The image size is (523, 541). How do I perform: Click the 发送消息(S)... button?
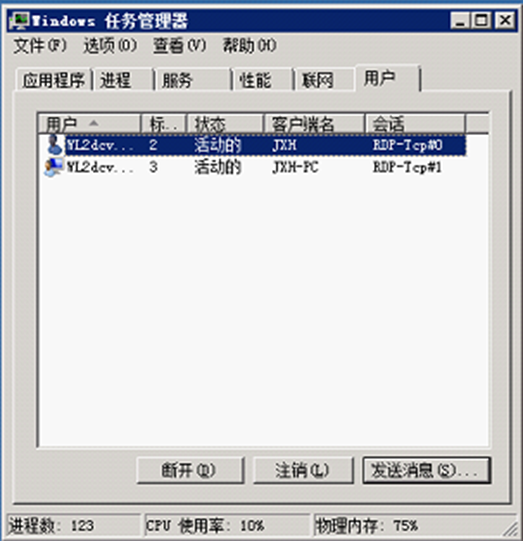(426, 471)
